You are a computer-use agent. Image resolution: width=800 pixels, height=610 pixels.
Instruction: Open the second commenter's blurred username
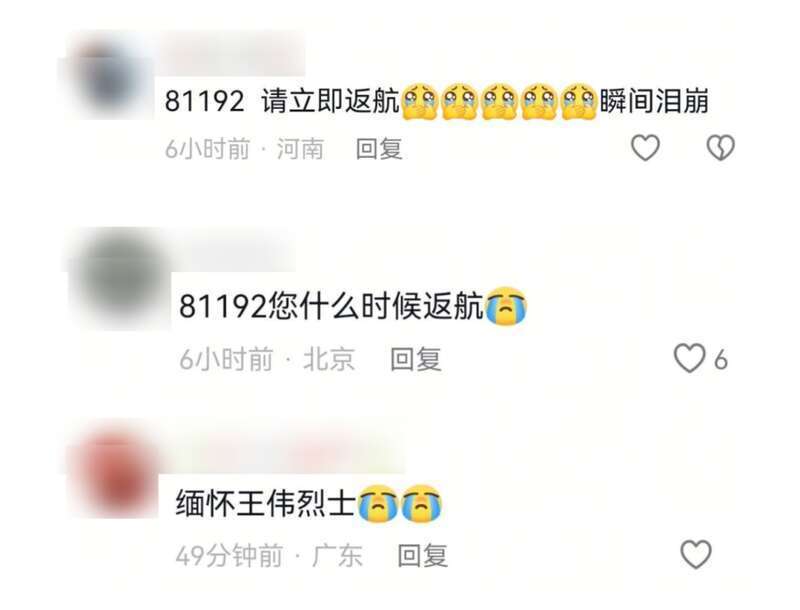(237, 251)
